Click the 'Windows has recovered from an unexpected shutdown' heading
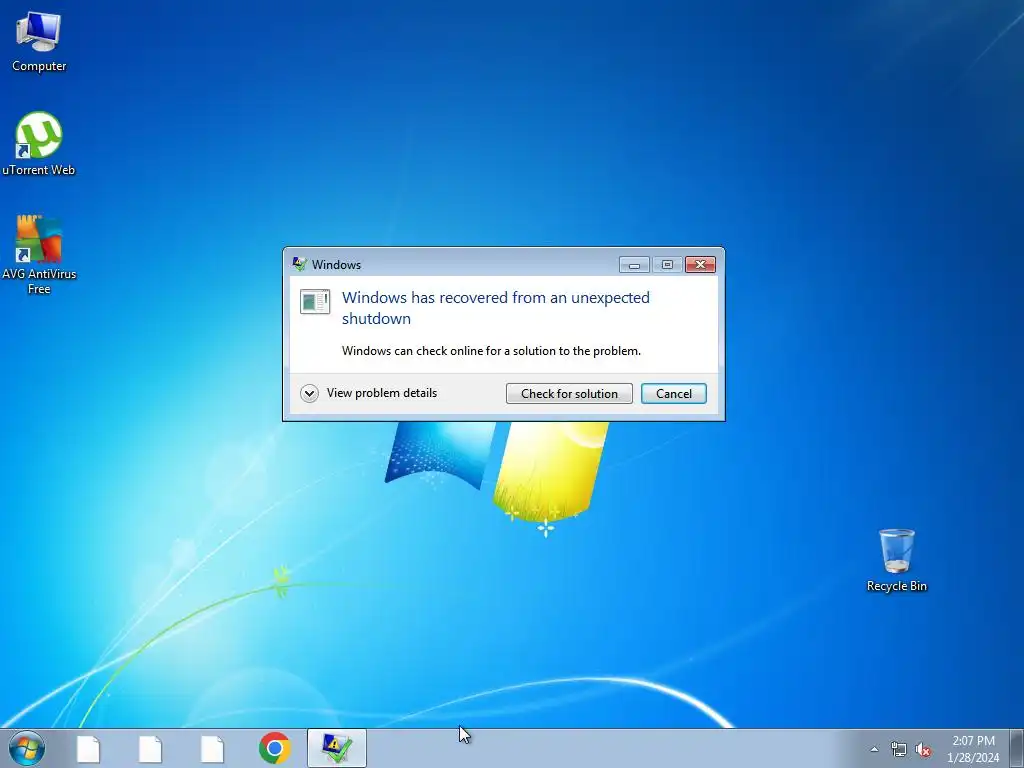1024x768 pixels. click(x=496, y=308)
